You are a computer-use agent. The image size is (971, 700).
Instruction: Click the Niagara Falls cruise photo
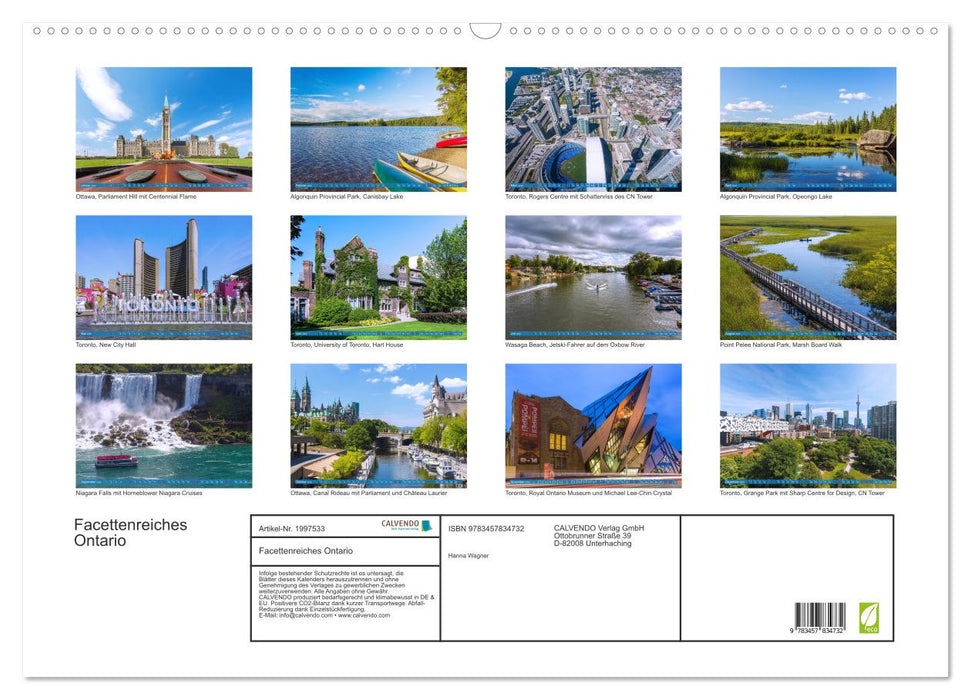[163, 424]
